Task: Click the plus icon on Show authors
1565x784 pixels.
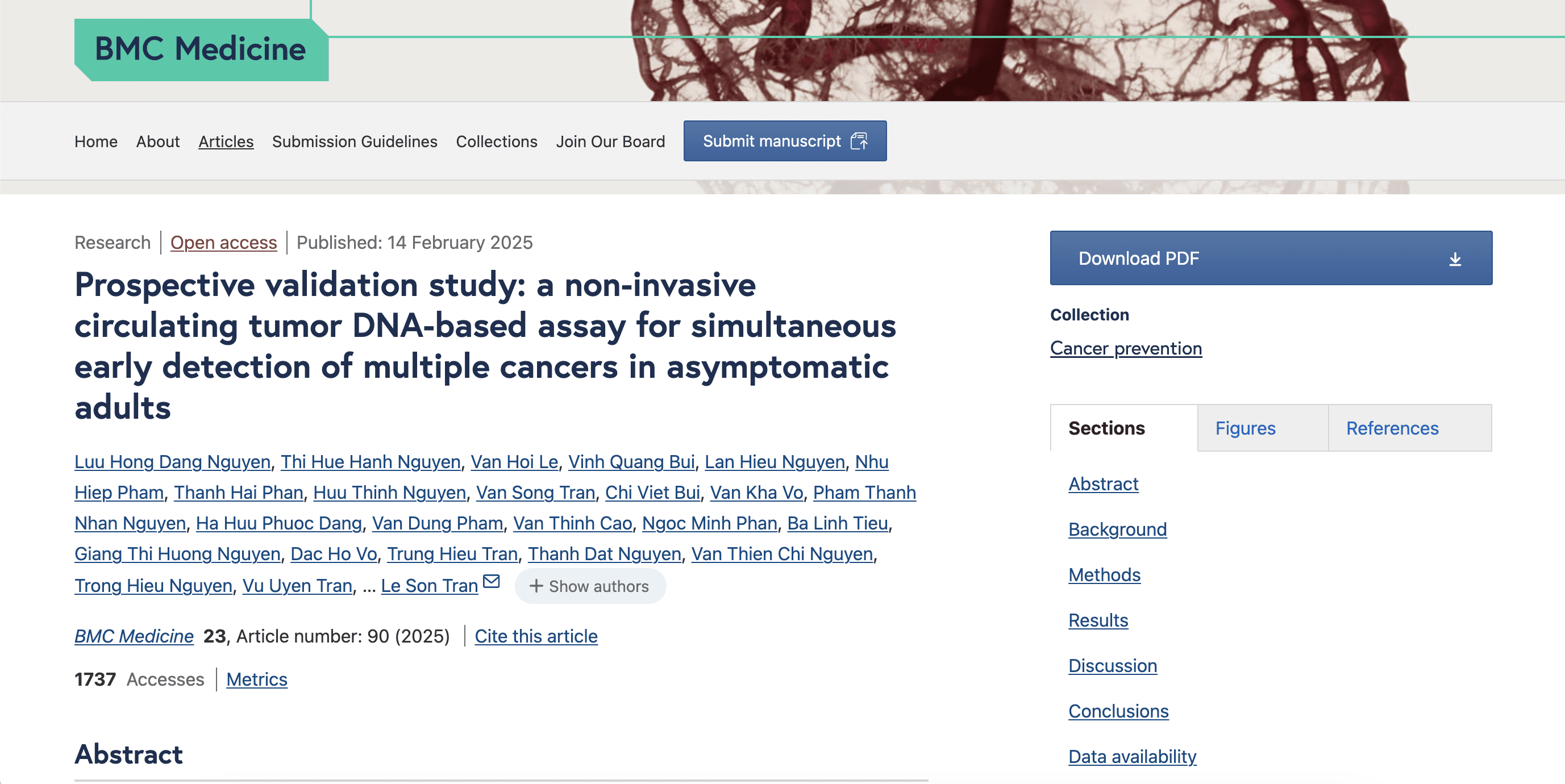Action: (536, 586)
